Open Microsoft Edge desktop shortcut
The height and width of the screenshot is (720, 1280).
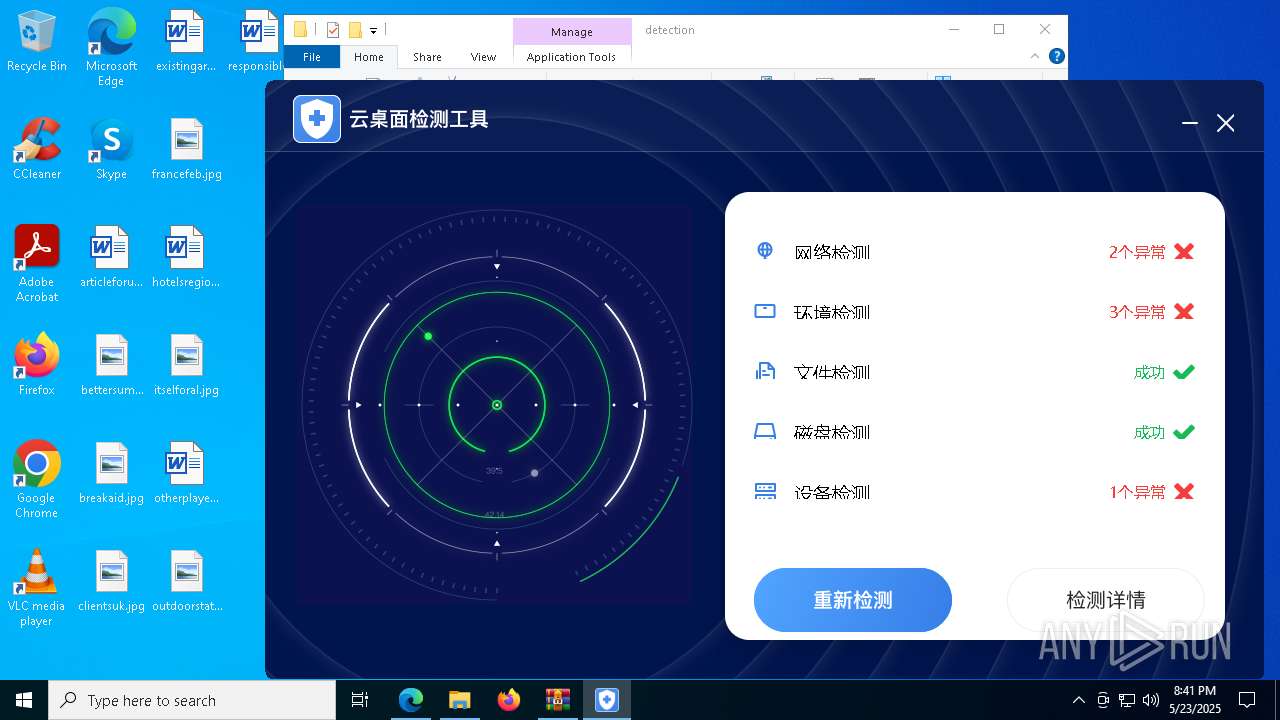pos(111,48)
